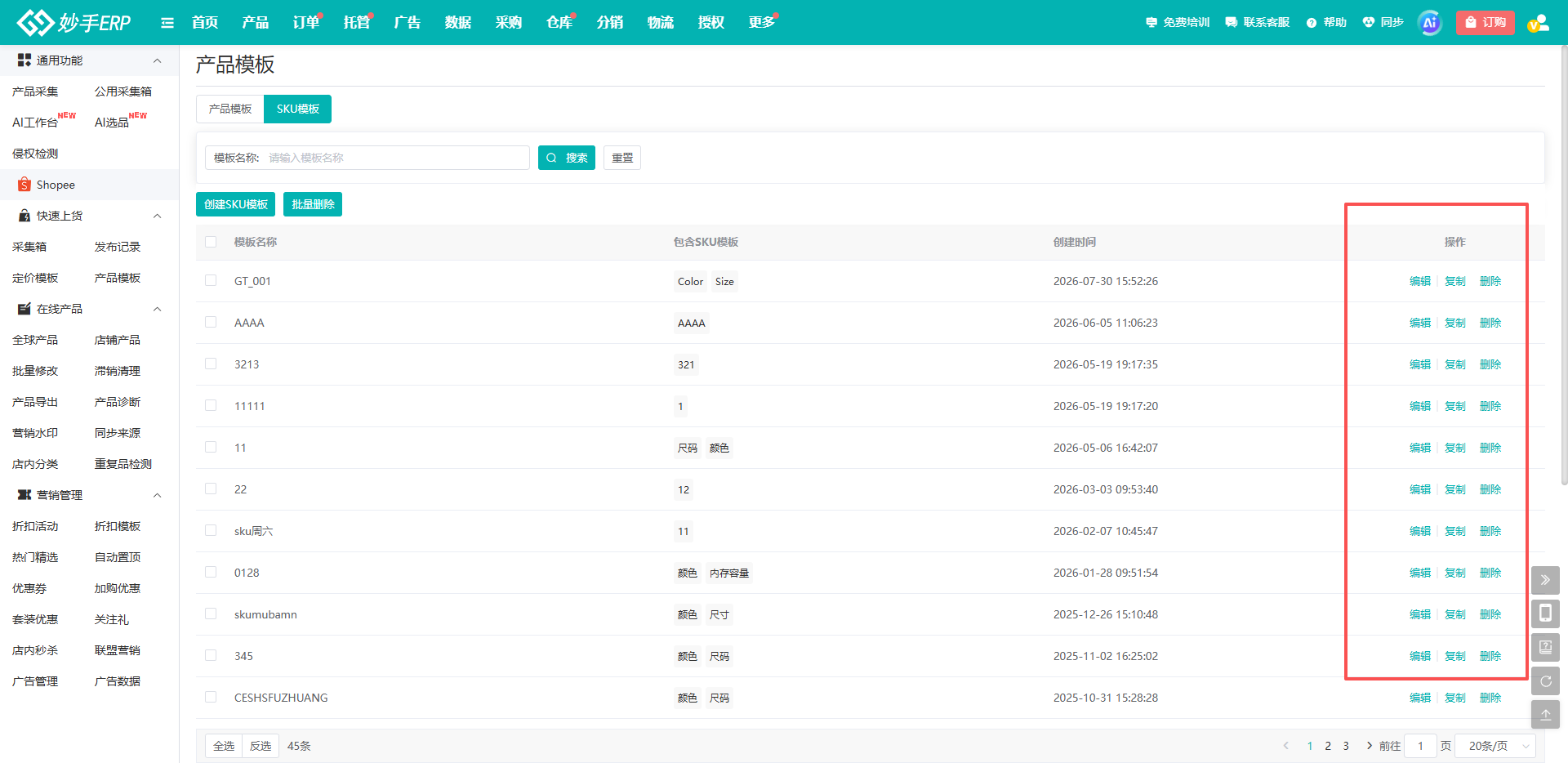Click the help document floating icon

(x=1545, y=647)
